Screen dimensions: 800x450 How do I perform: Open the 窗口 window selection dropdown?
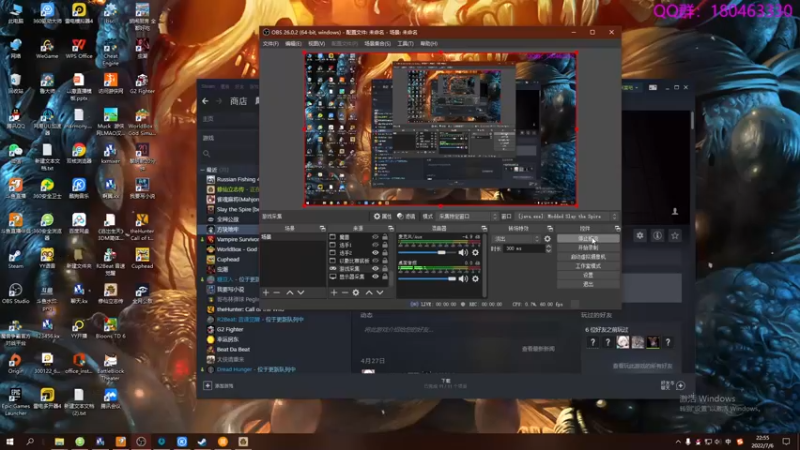566,216
